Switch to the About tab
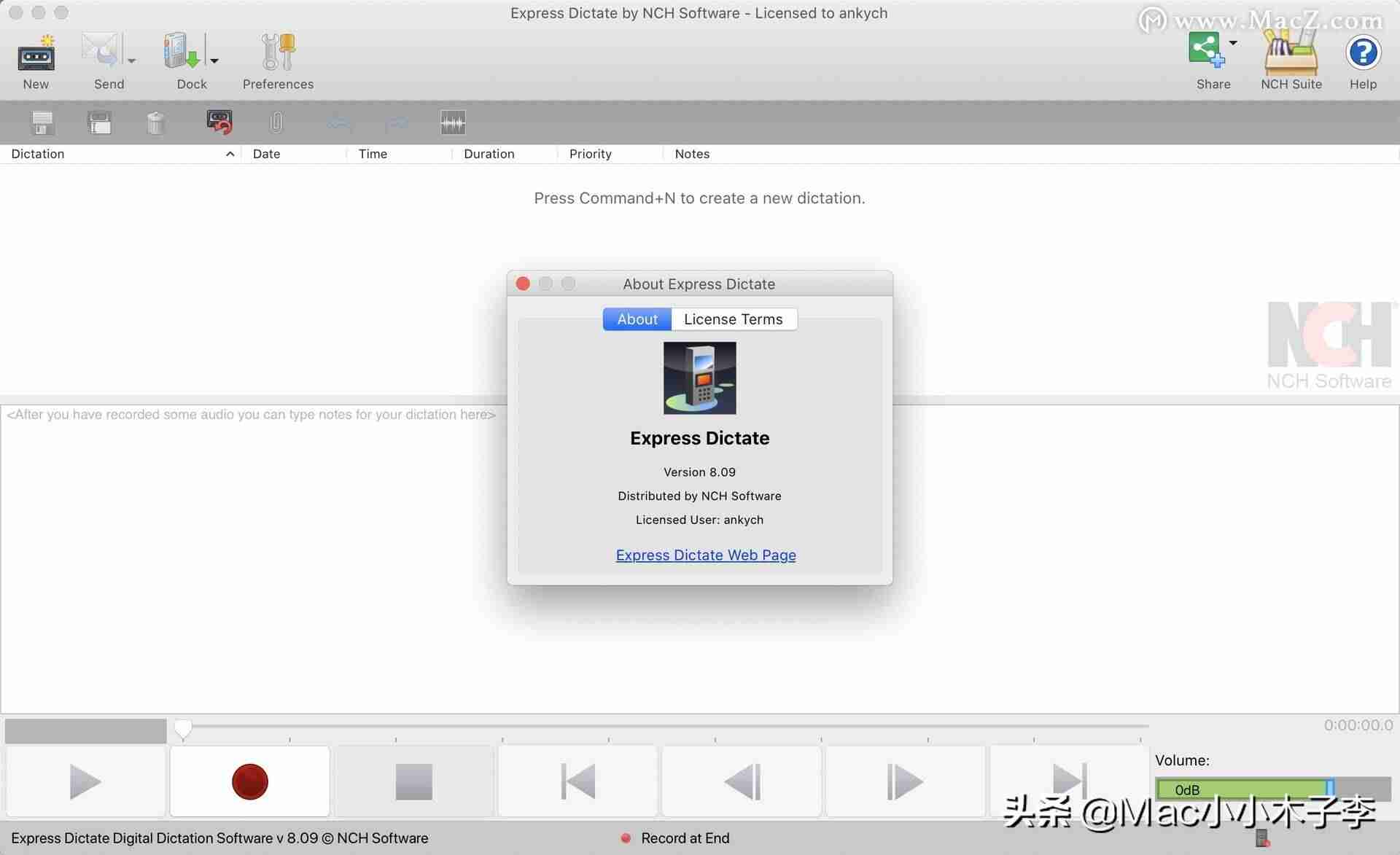The width and height of the screenshot is (1400, 855). [x=637, y=319]
